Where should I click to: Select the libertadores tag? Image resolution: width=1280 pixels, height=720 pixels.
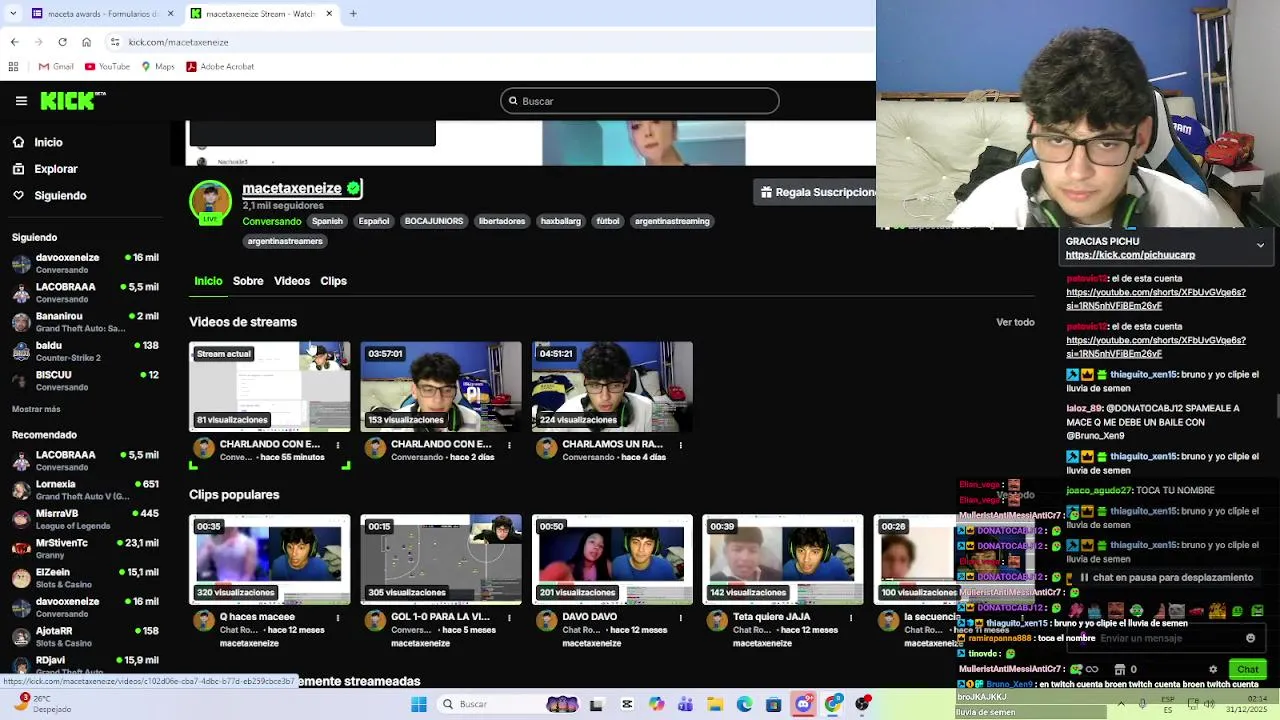pyautogui.click(x=502, y=221)
